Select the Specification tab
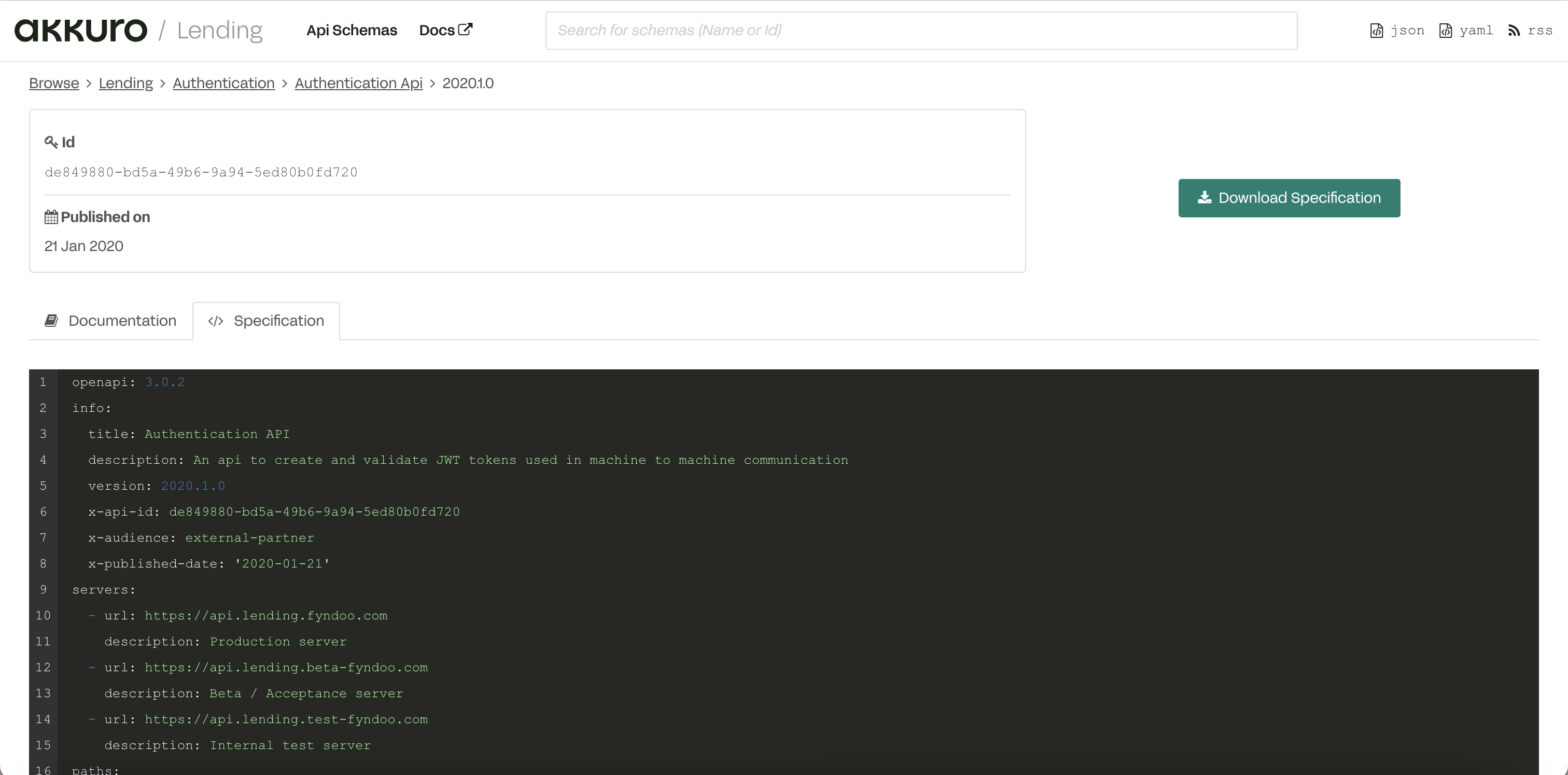 click(x=279, y=320)
